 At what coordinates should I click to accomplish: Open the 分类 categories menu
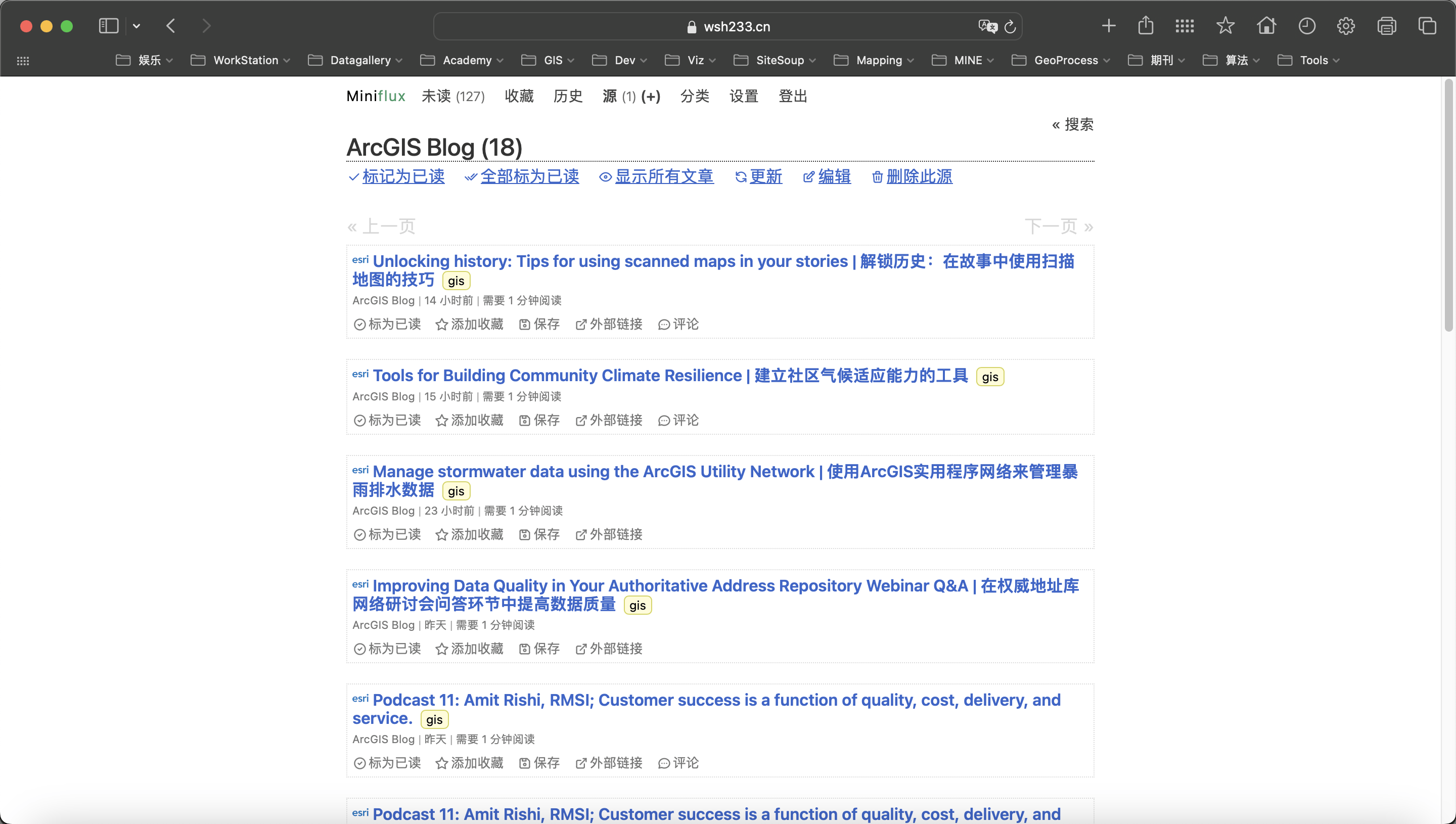click(694, 96)
